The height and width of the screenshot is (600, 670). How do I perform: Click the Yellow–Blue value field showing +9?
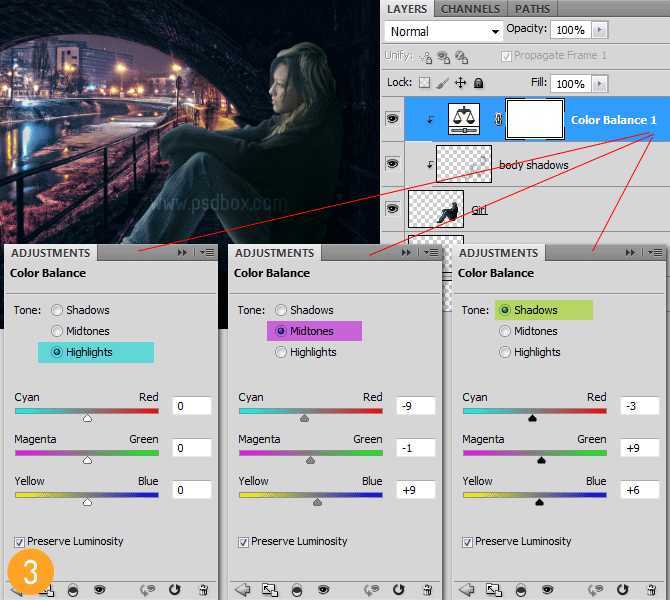pos(415,490)
